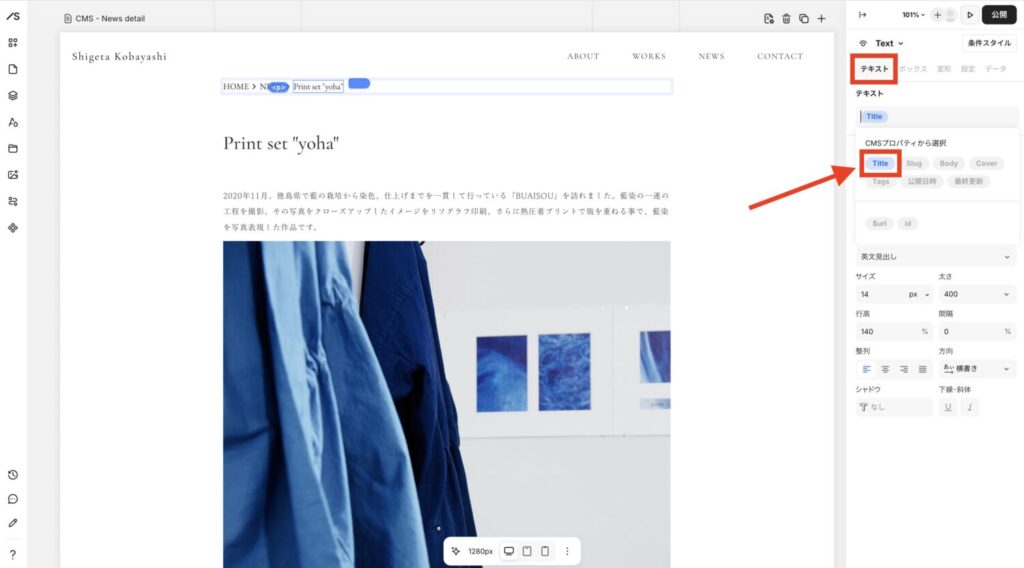Click the 条件スタイル button
This screenshot has width=1024, height=568.
tap(989, 43)
